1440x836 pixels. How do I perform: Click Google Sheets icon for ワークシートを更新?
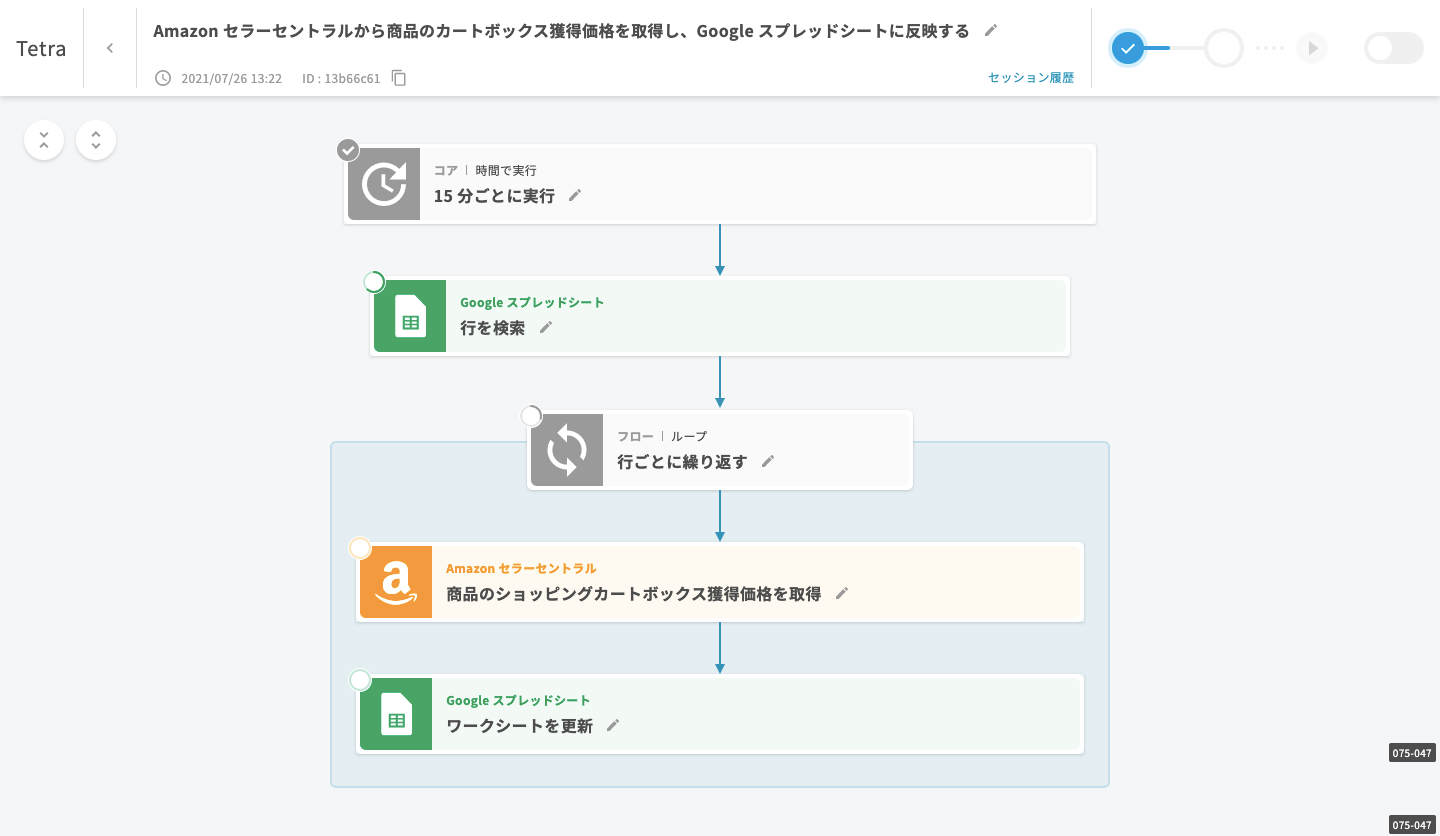pyautogui.click(x=396, y=714)
